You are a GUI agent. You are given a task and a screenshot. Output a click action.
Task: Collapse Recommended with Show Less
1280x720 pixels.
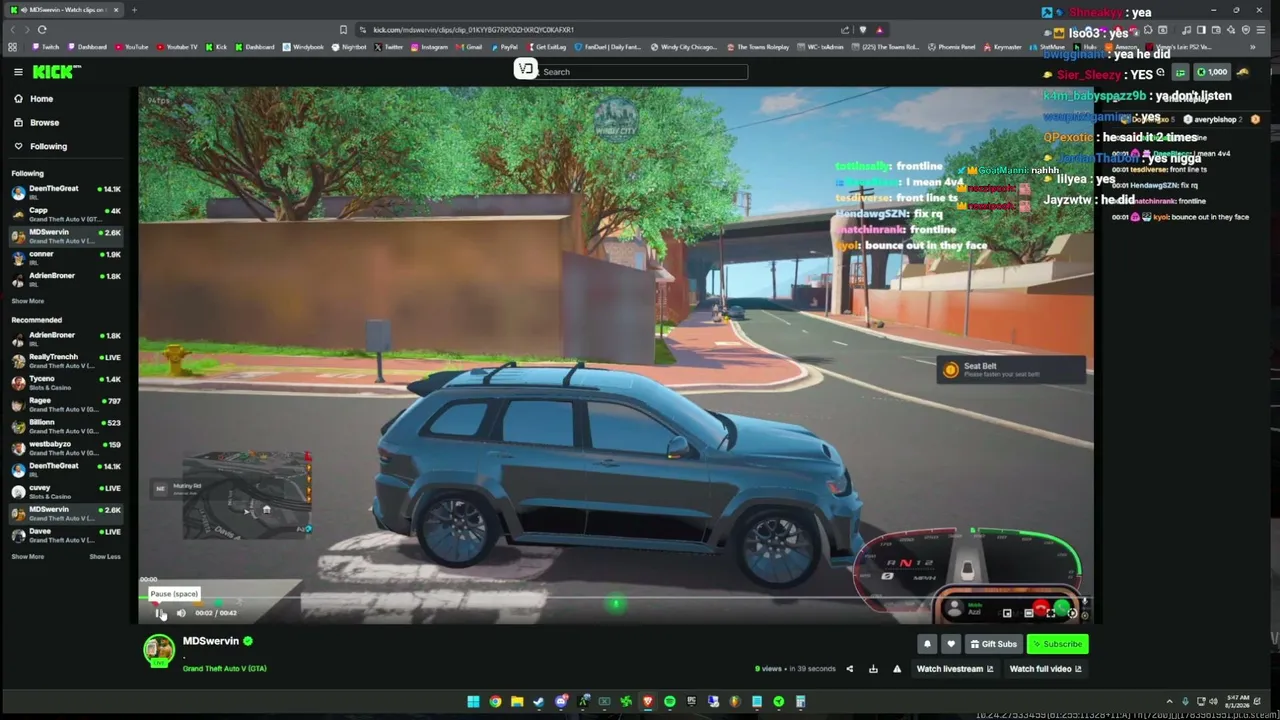pos(105,557)
